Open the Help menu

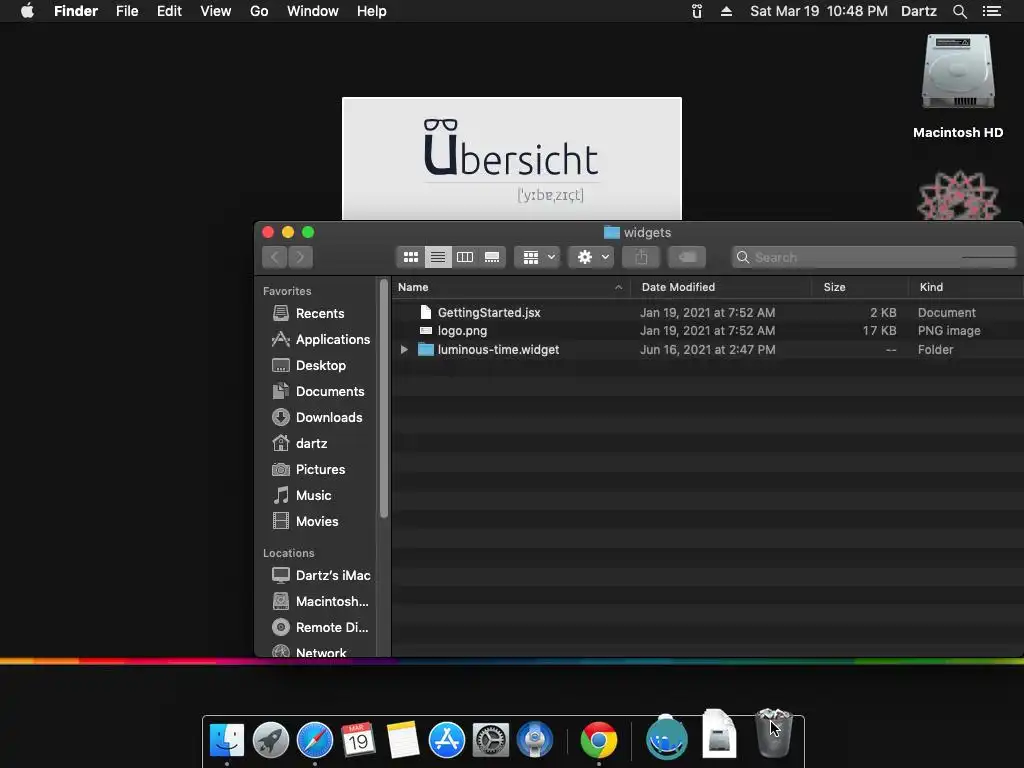[x=372, y=11]
